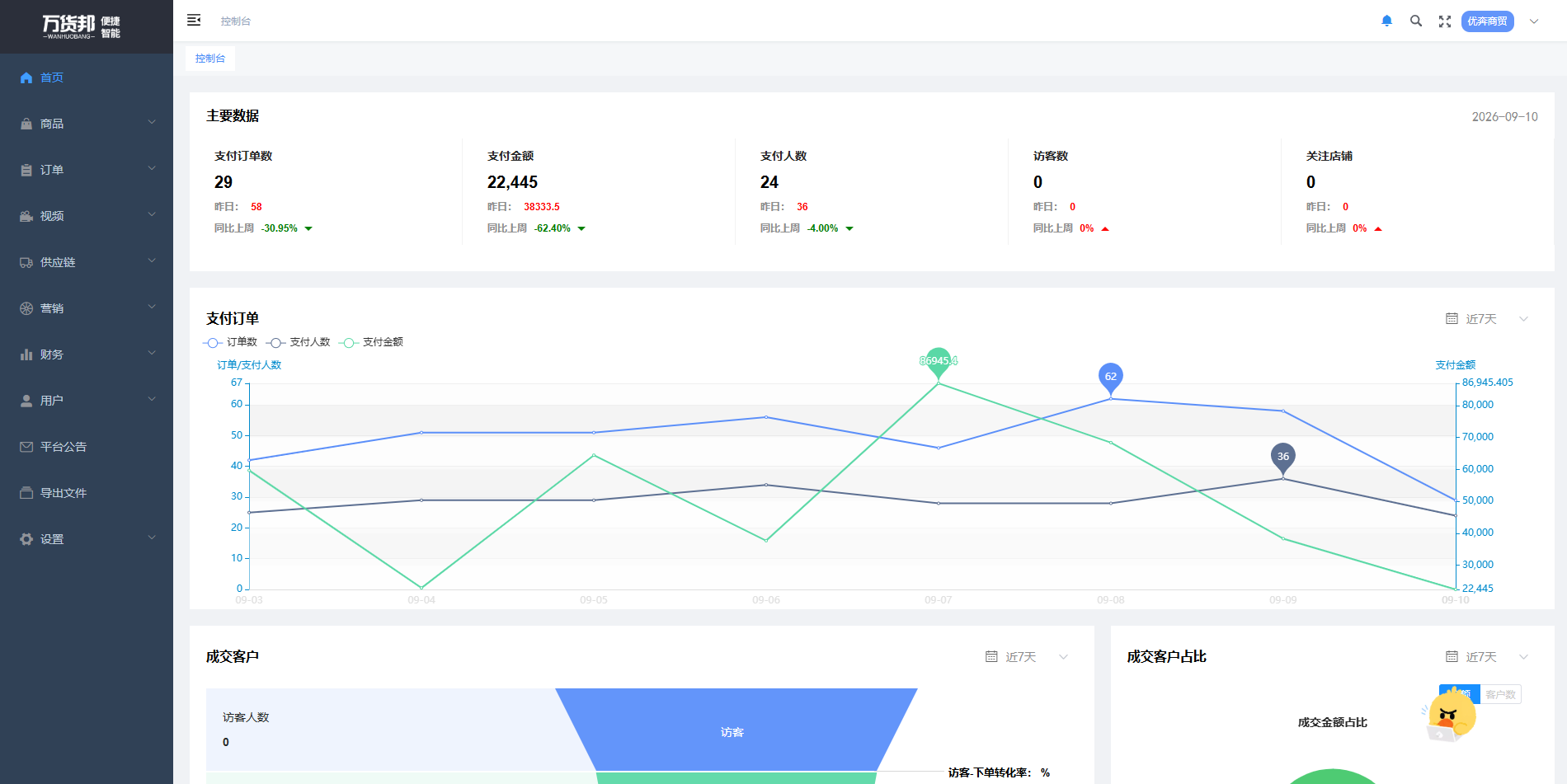Expand the 设置 menu chevron
Screen dimensions: 1567x784
click(152, 538)
